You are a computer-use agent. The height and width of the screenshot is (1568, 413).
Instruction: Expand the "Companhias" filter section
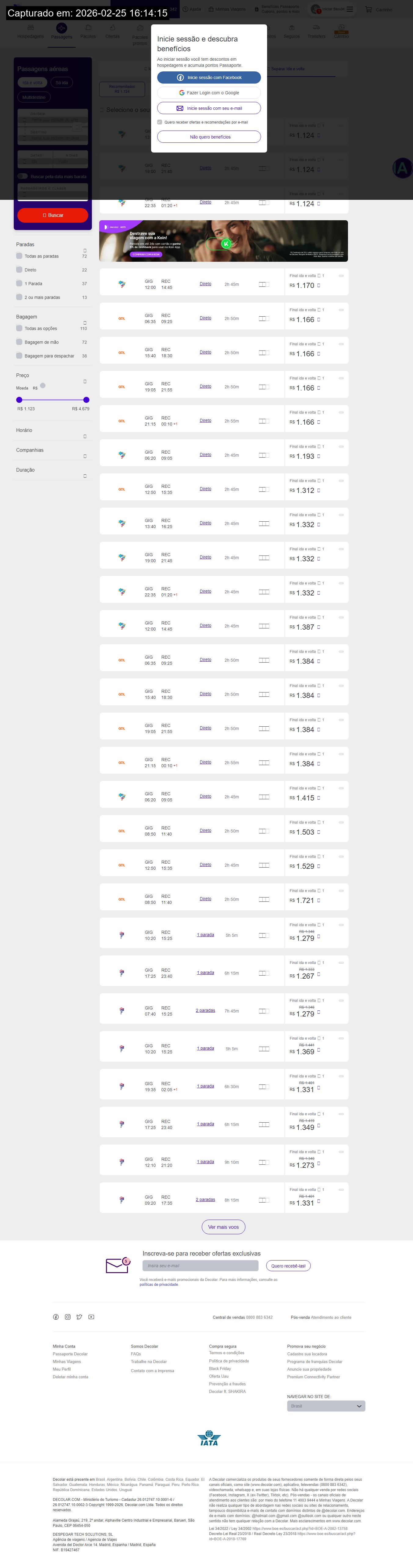point(85,456)
